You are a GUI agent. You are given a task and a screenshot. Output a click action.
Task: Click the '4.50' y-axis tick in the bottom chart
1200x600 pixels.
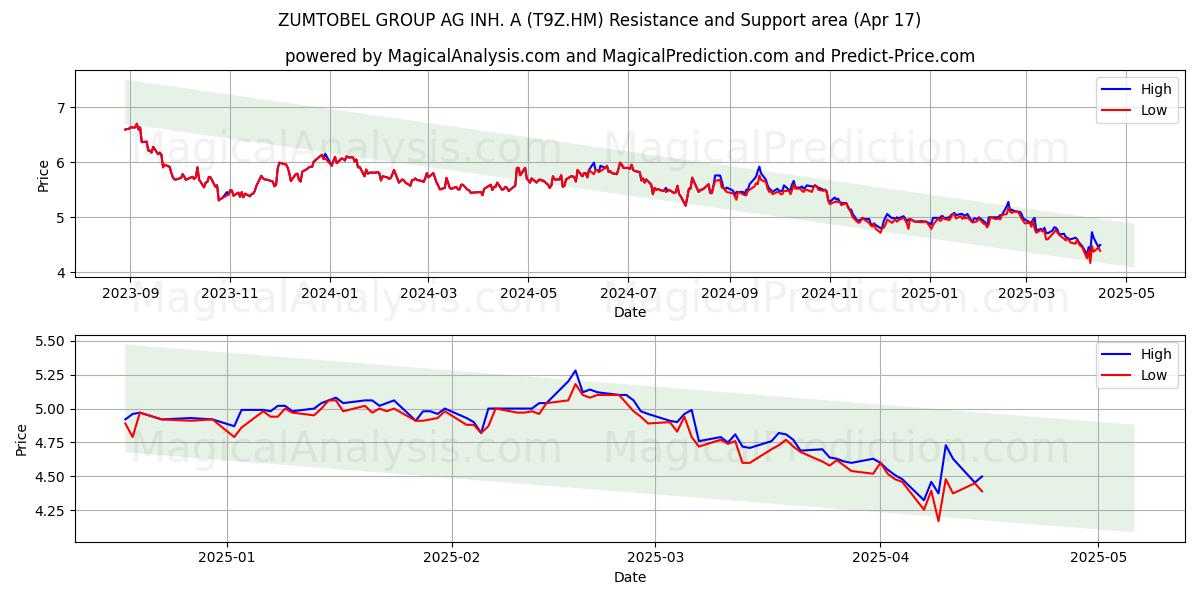(x=50, y=478)
